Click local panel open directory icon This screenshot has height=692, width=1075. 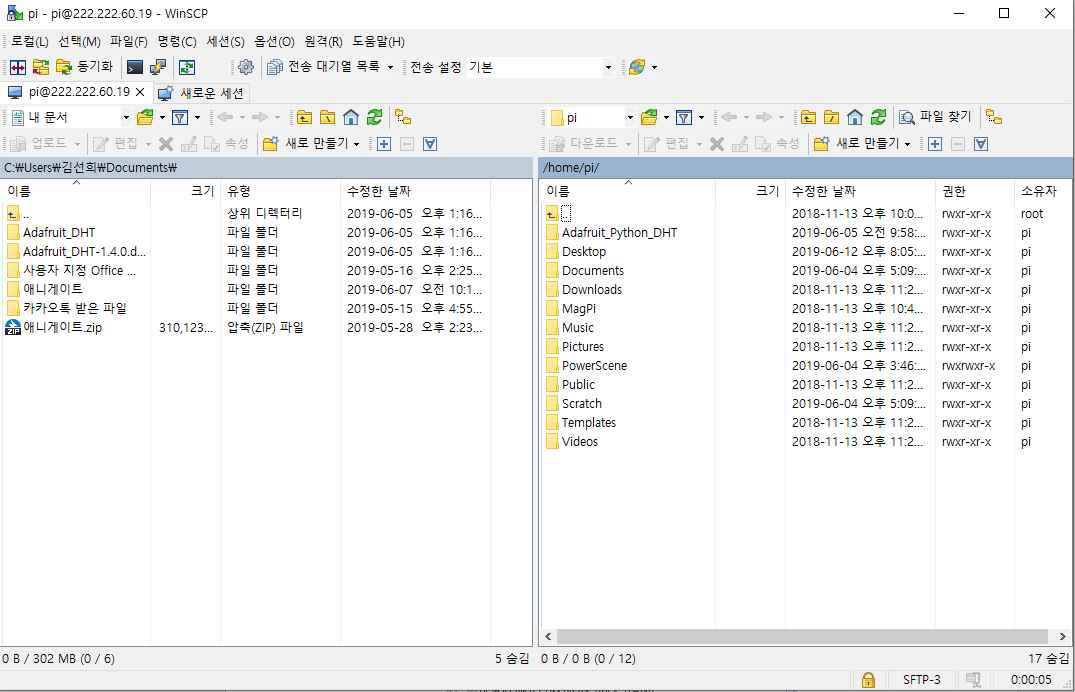coord(145,117)
